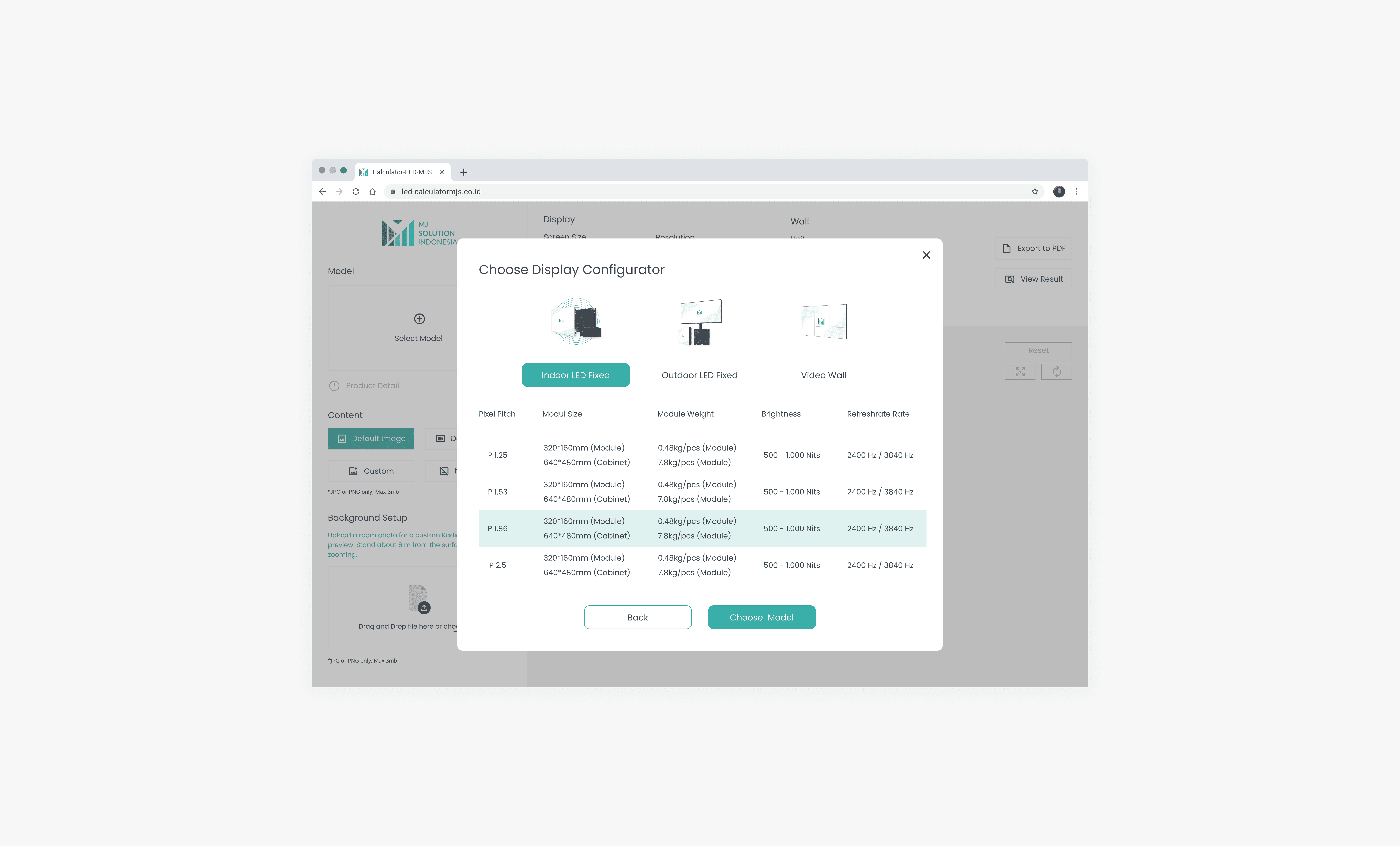Open a new browser tab with plus icon

pos(464,172)
